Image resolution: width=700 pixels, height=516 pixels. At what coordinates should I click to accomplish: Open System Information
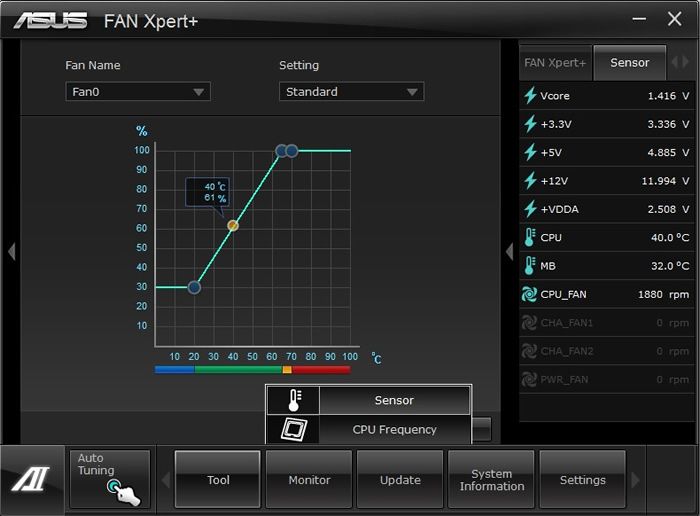tap(492, 479)
